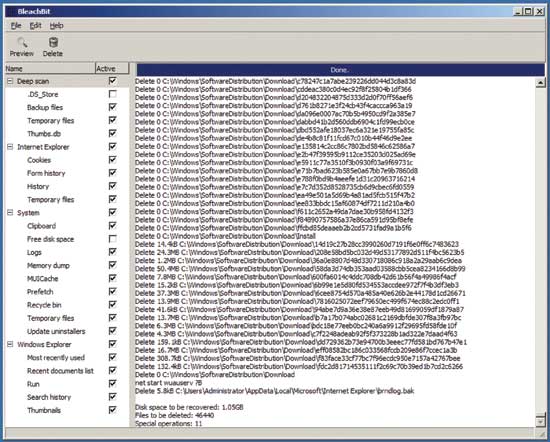Click the log line ending in 'Install'
This screenshot has width=550, height=442.
tap(225, 236)
